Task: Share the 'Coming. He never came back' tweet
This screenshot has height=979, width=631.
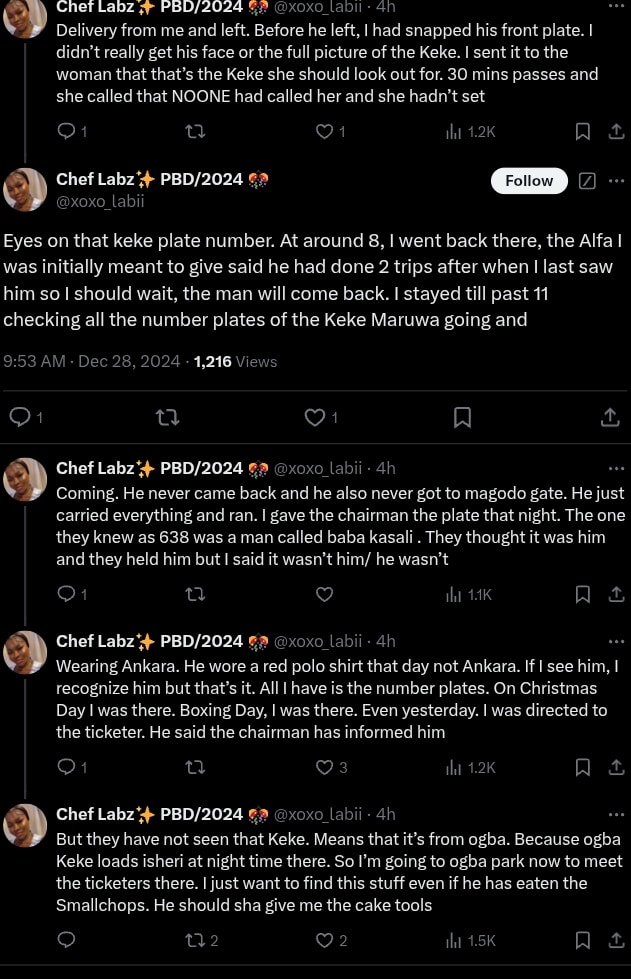Action: 614,594
